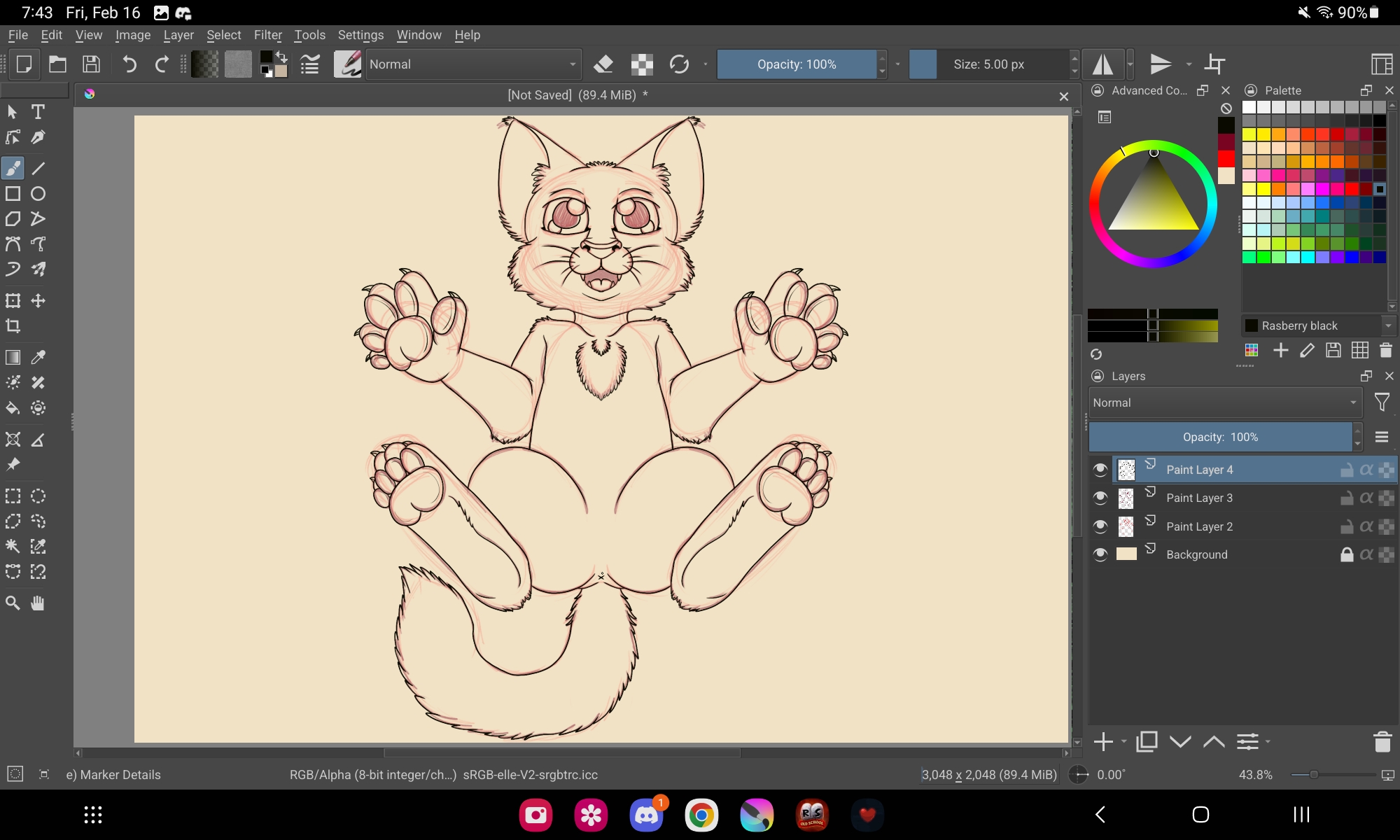1400x840 pixels.
Task: Open Chrome from the taskbar
Action: pos(701,815)
